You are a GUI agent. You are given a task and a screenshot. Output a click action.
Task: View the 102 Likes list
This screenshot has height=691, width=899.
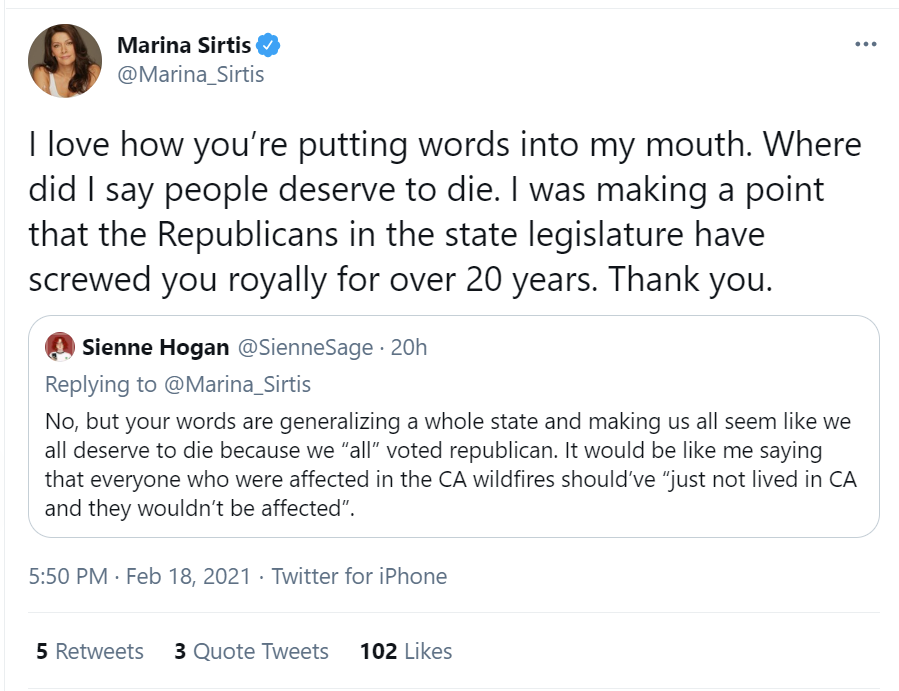[406, 652]
